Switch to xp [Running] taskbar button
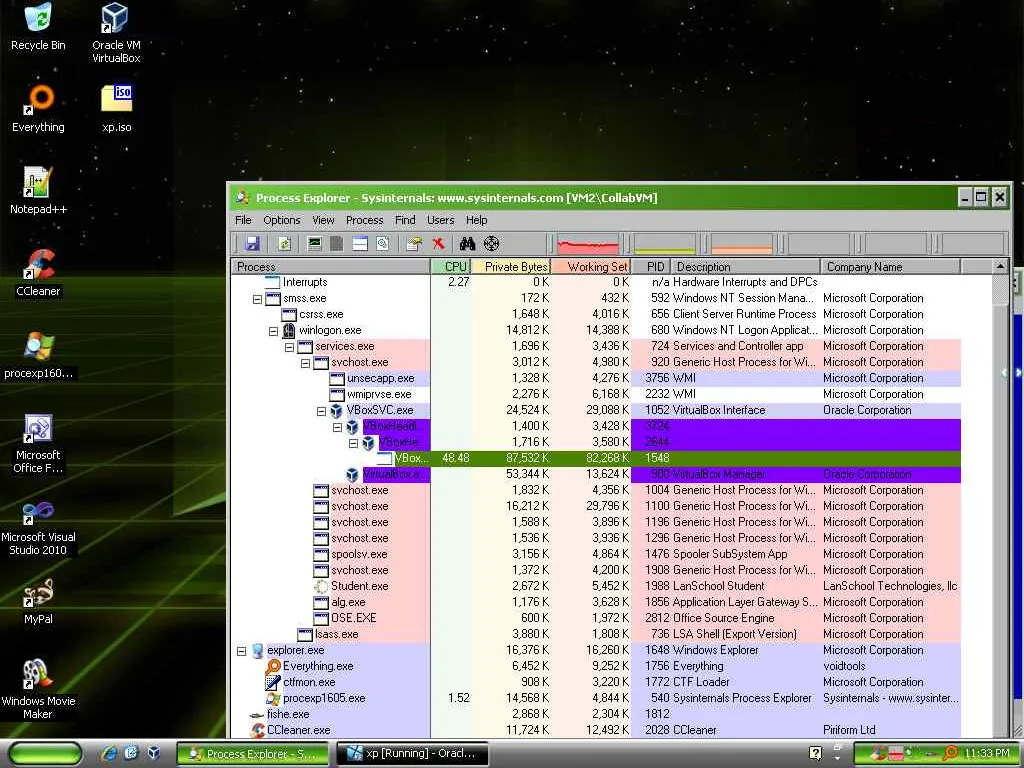This screenshot has width=1024, height=768. coord(414,754)
